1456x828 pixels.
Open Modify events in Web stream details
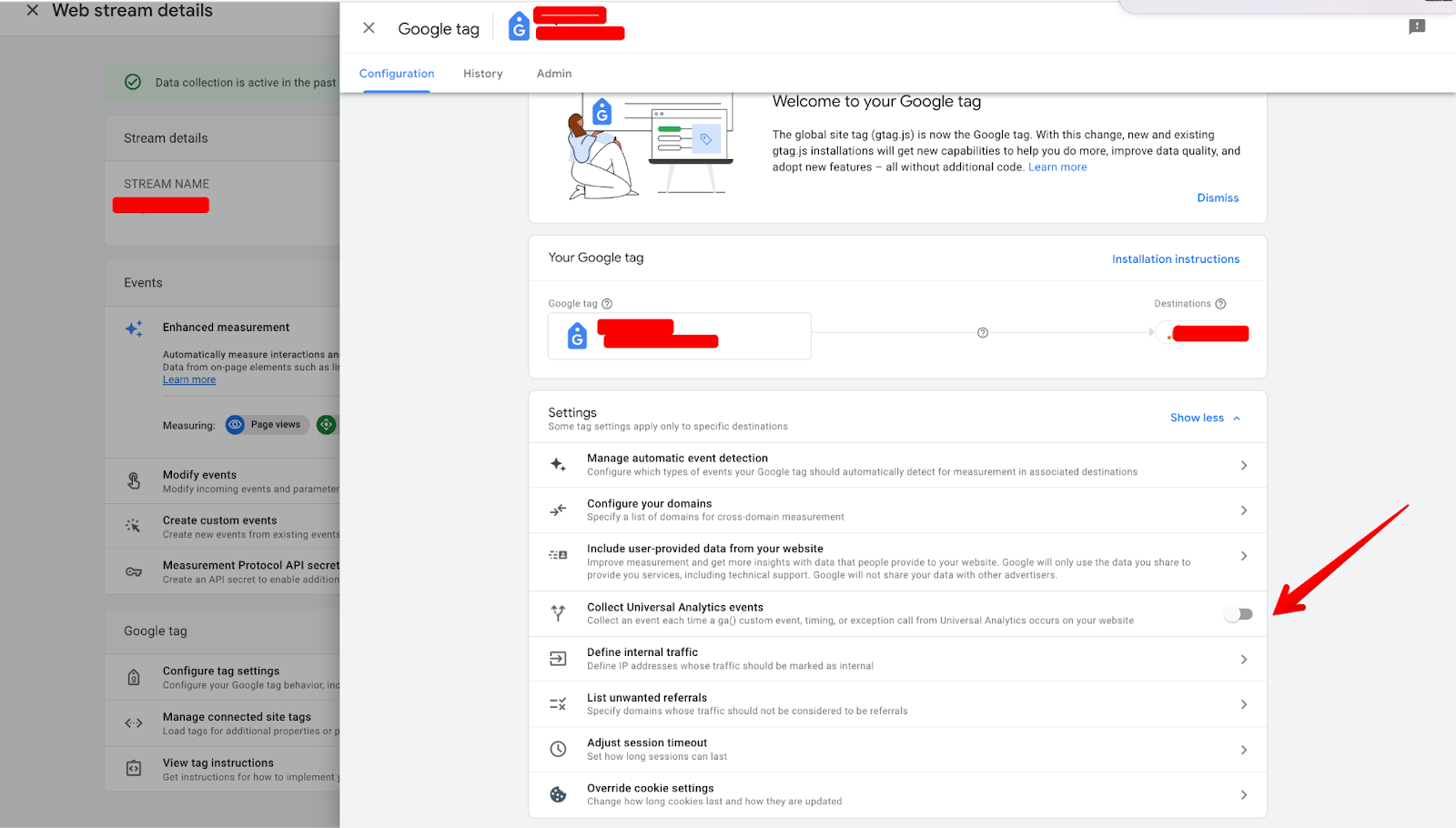[222, 481]
